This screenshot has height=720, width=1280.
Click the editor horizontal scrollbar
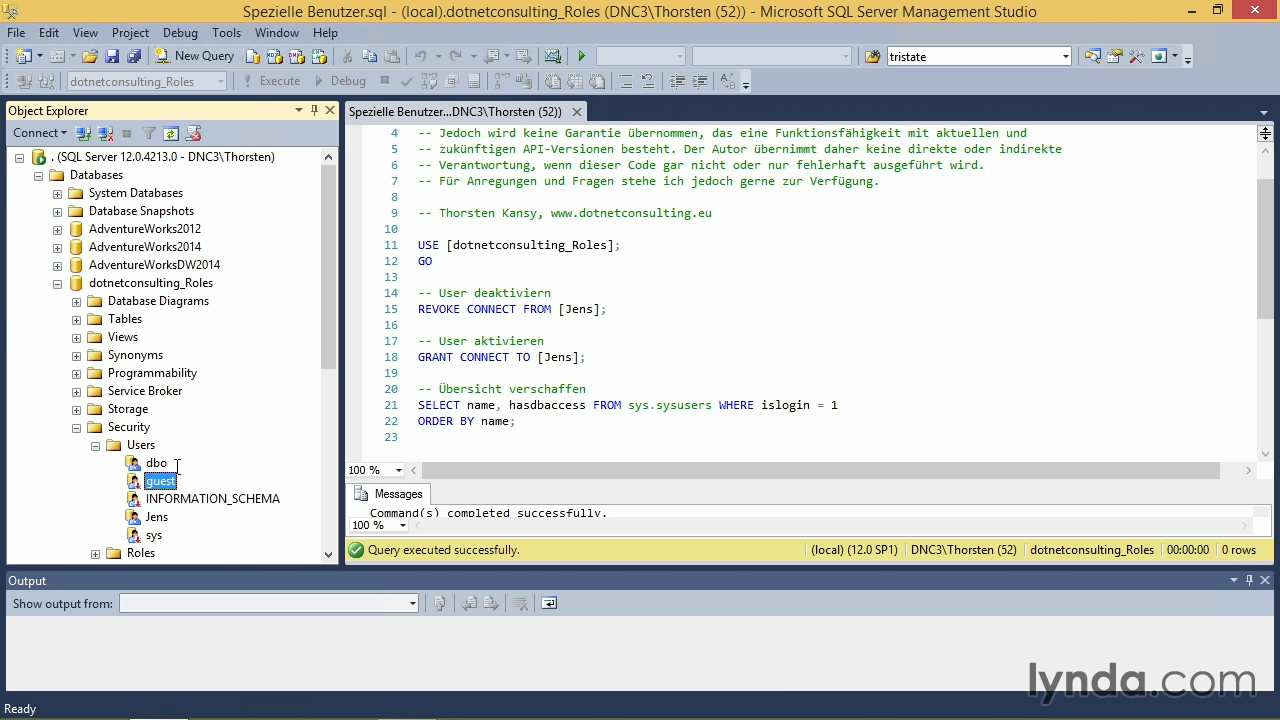pos(820,470)
